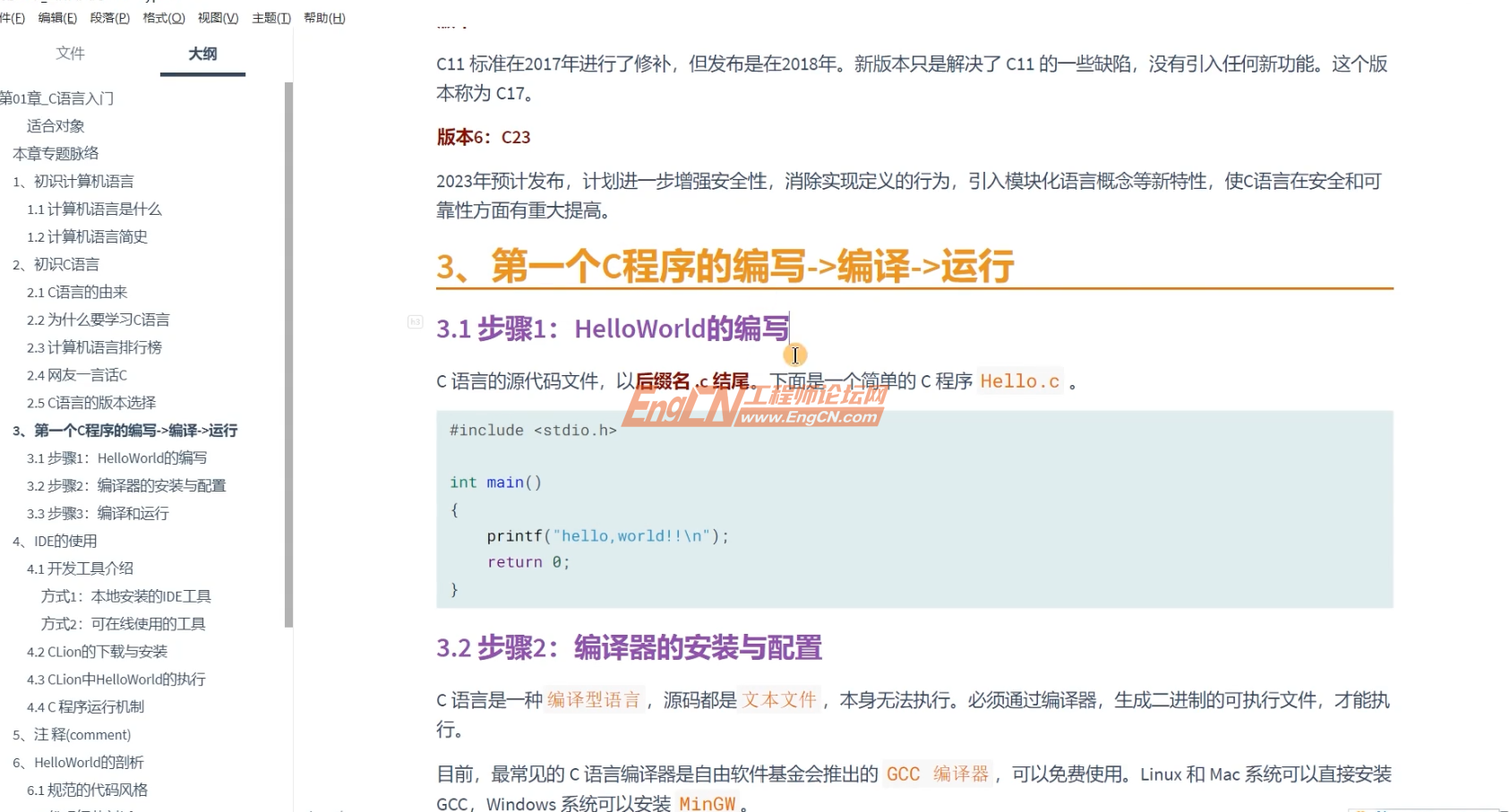This screenshot has width=1510, height=812.
Task: Click the Hello.c inline code text
Action: [x=1019, y=381]
